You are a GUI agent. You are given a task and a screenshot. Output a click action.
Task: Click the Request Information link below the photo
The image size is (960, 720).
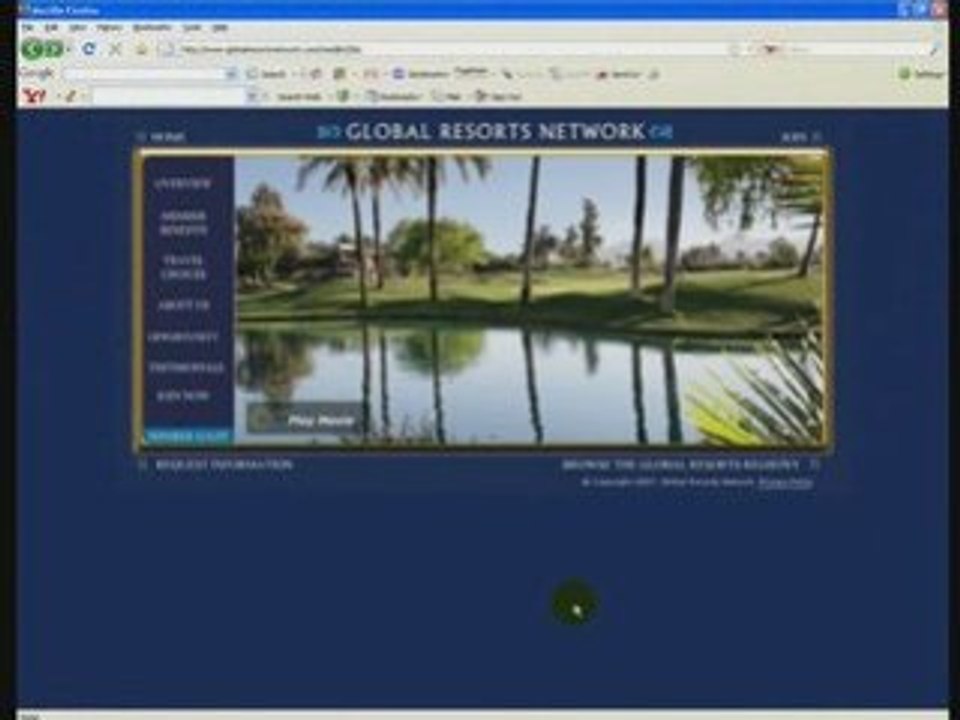point(223,465)
